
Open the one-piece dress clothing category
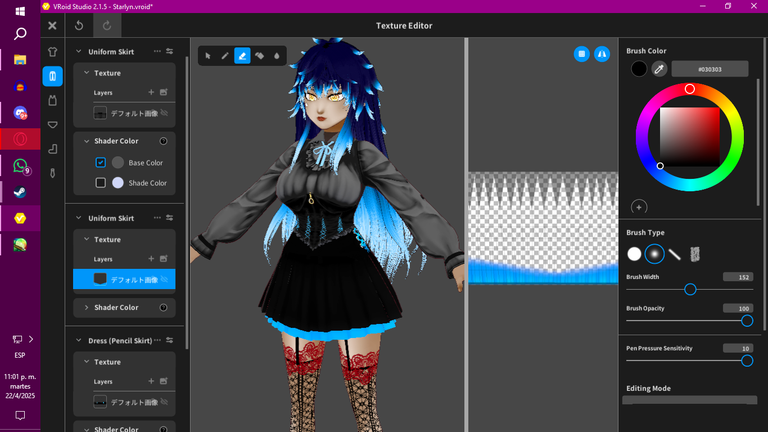(x=52, y=100)
